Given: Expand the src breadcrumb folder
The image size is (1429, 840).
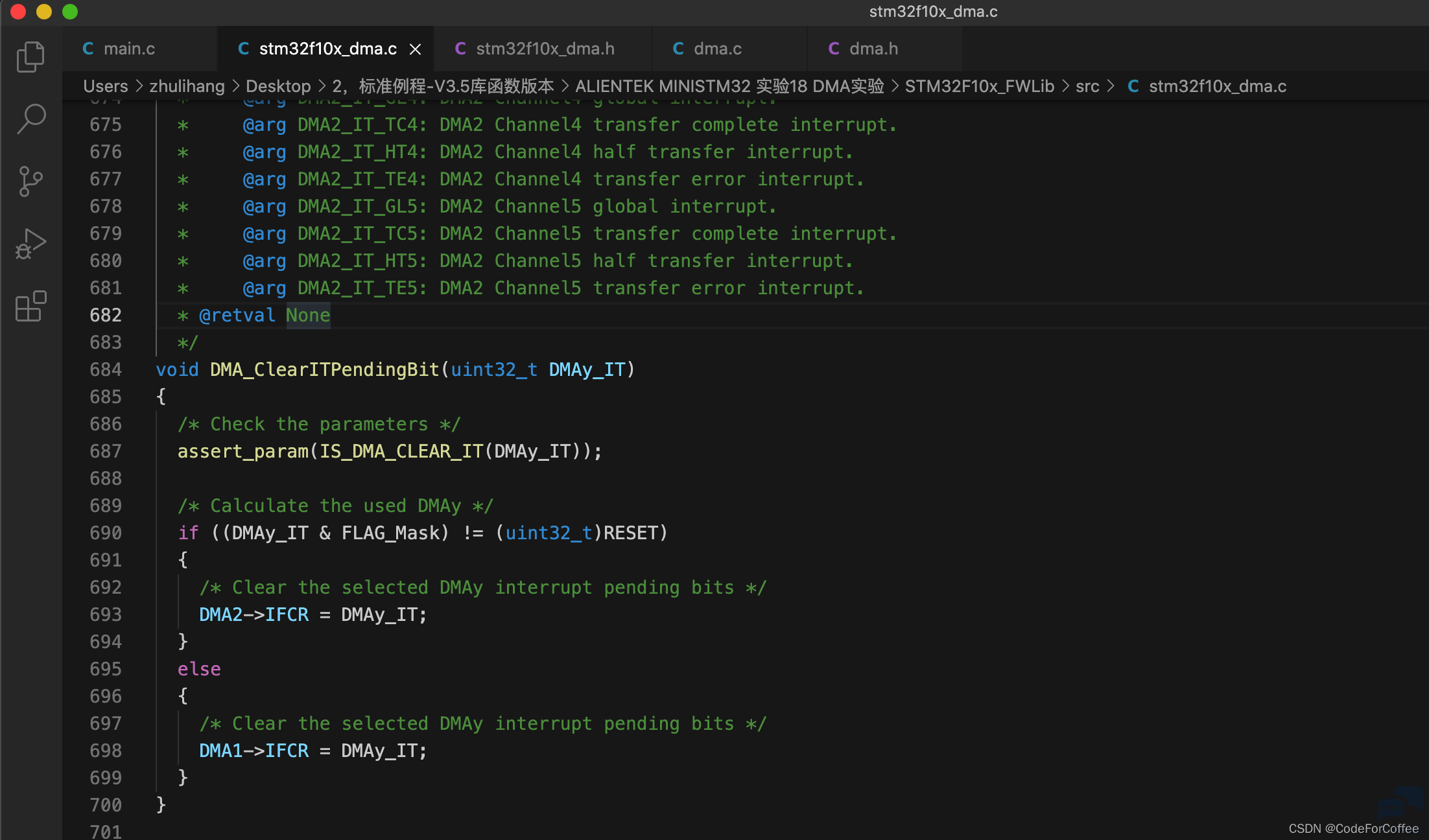Looking at the screenshot, I should point(1087,86).
